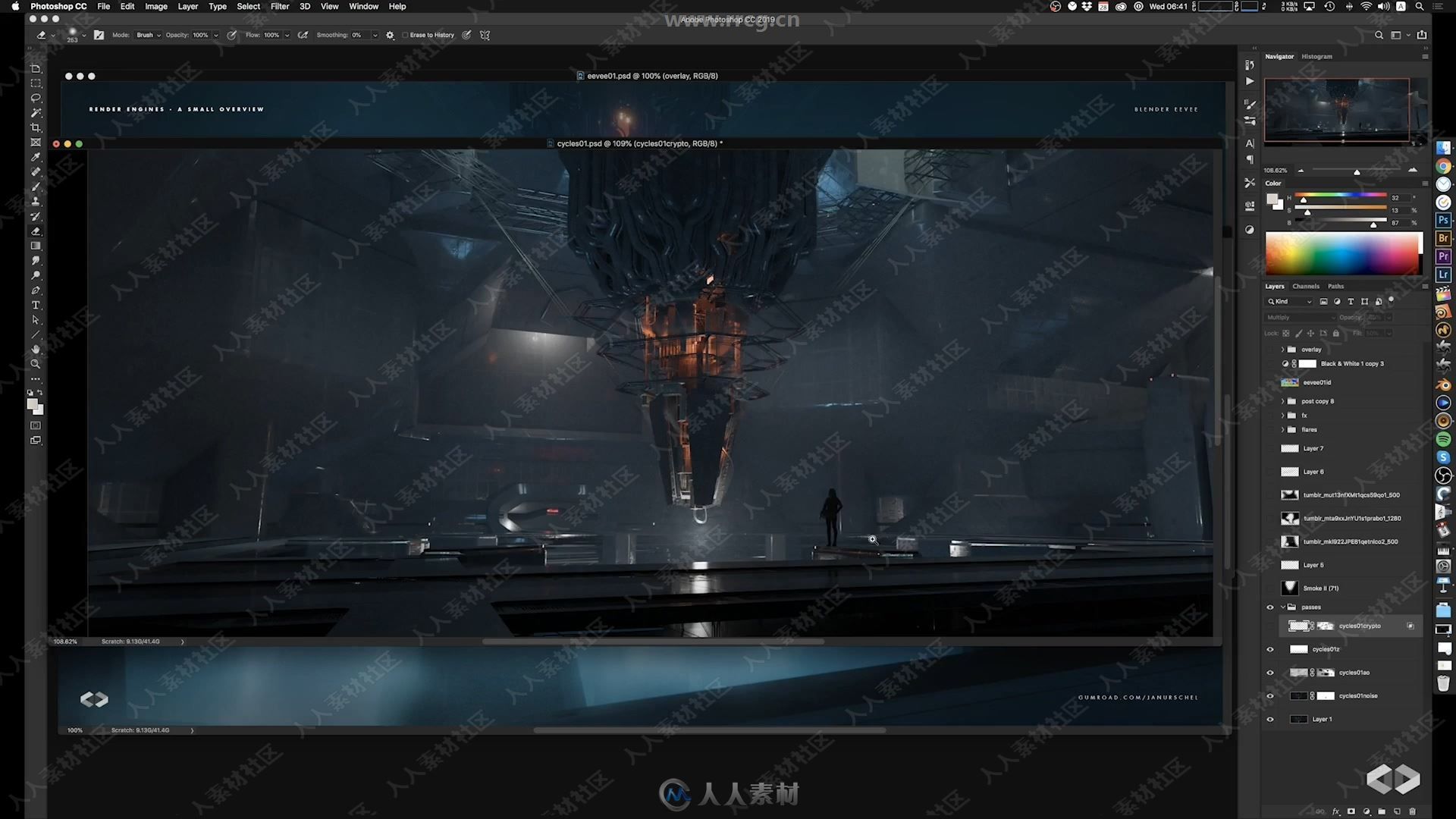
Task: Select the Zoom tool
Action: [36, 364]
